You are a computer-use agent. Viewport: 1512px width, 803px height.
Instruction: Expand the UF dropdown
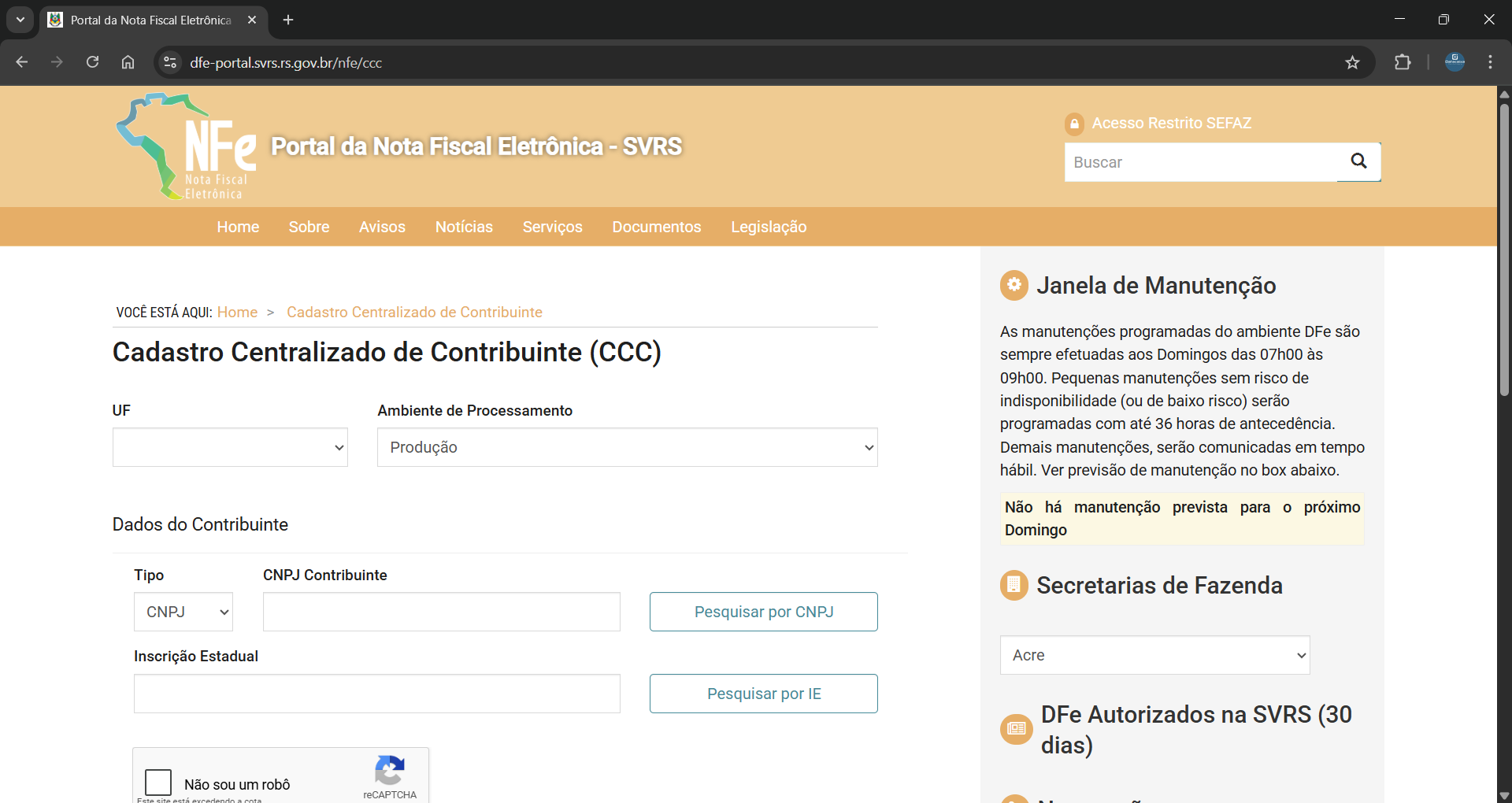coord(230,447)
